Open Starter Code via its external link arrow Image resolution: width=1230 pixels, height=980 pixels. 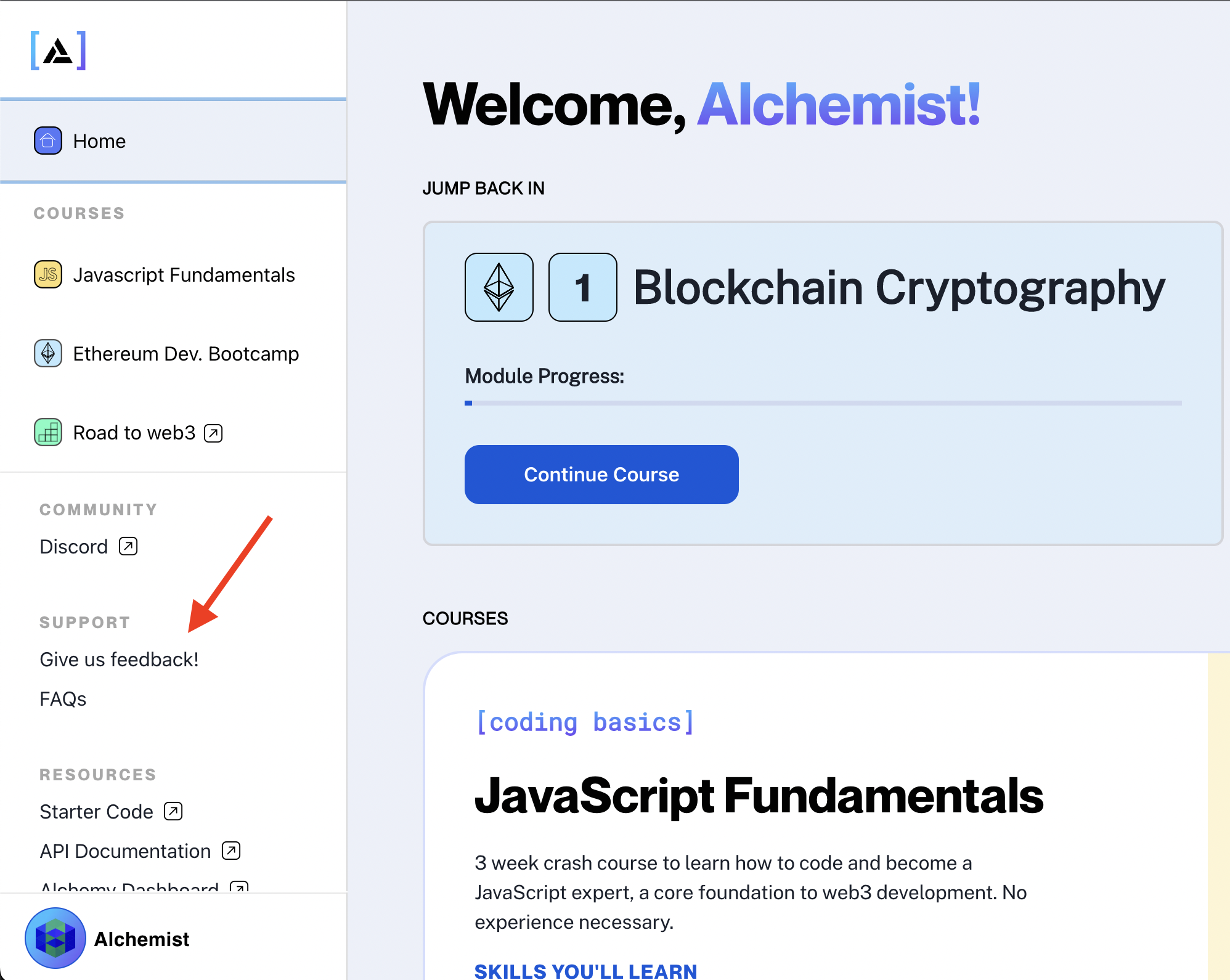173,811
